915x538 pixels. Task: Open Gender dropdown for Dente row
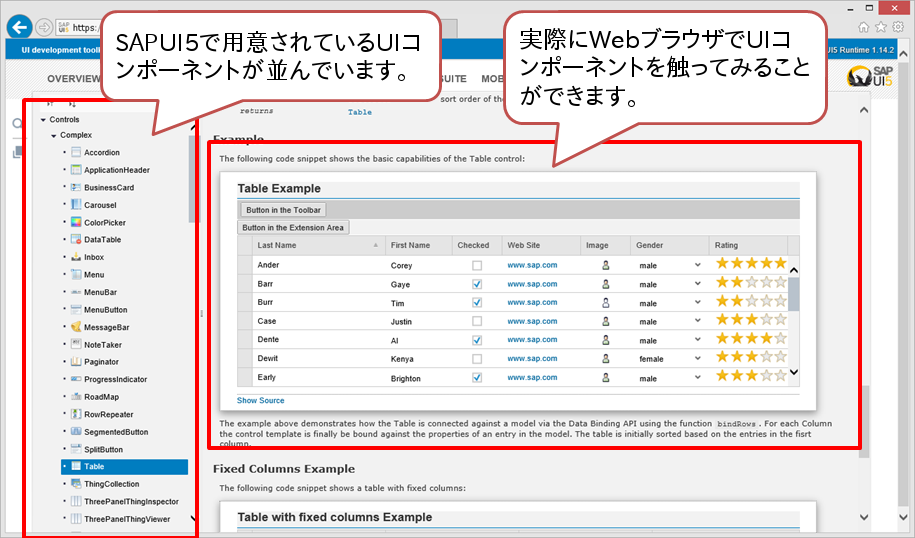(697, 340)
